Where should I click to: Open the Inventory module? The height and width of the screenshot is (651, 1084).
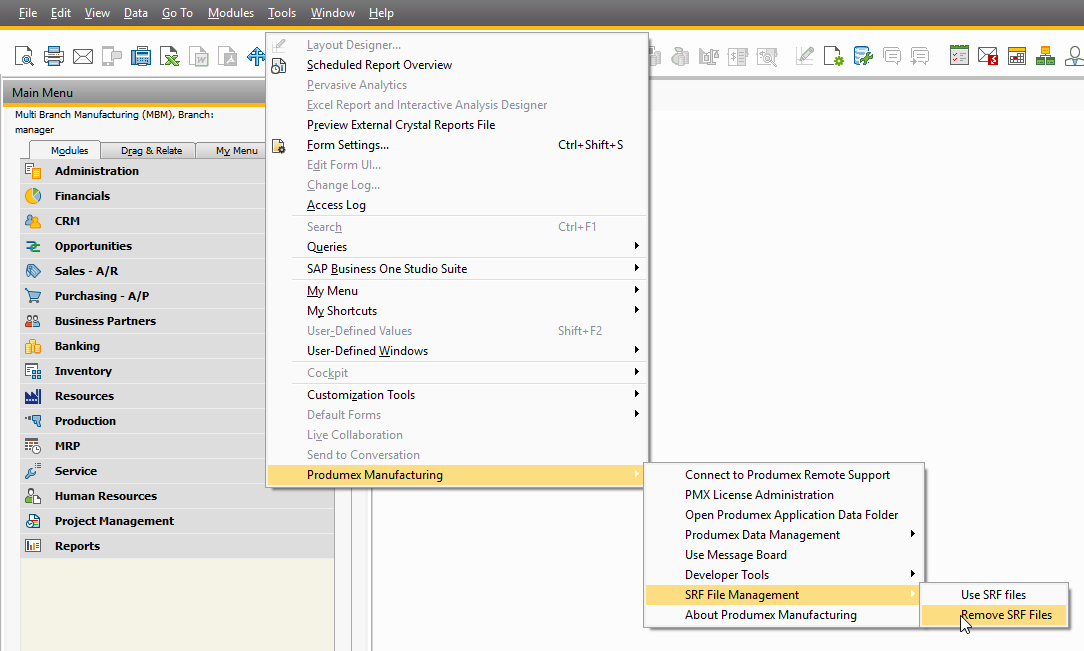point(83,371)
